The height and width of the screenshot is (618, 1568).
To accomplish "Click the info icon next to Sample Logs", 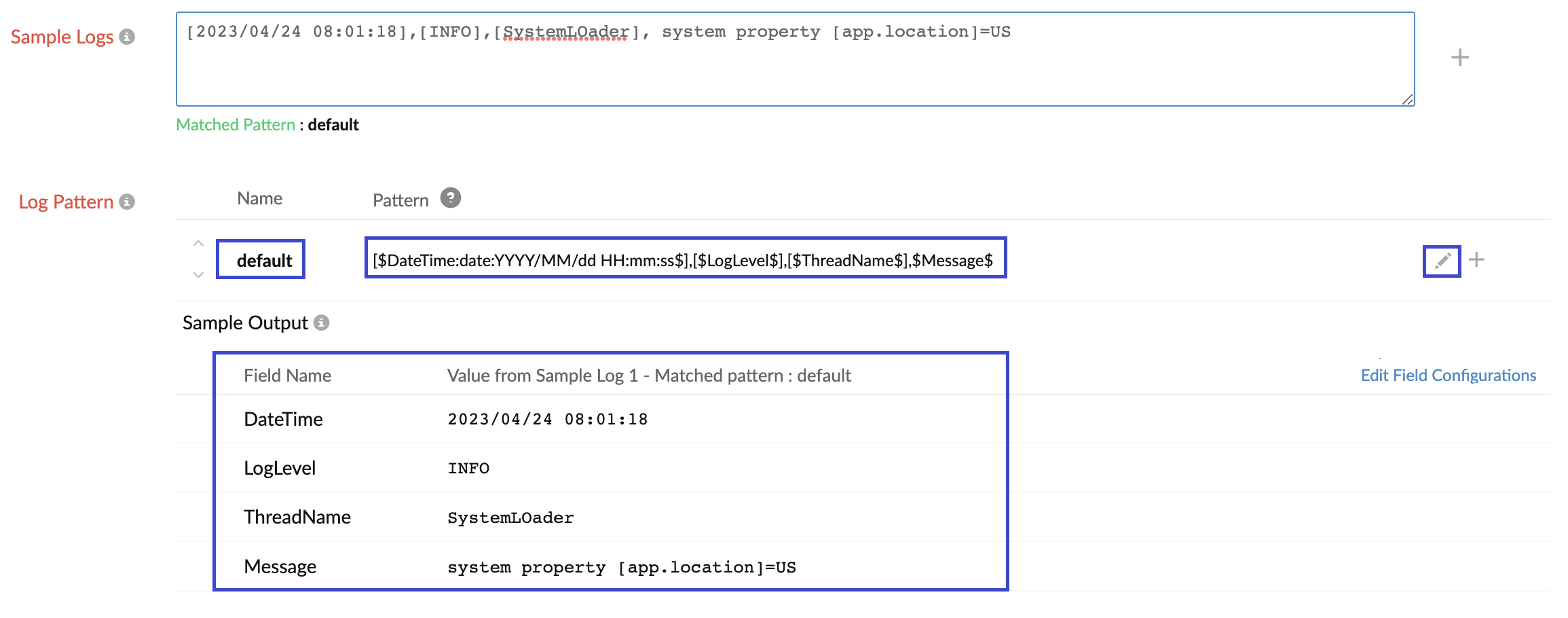I will 127,37.
